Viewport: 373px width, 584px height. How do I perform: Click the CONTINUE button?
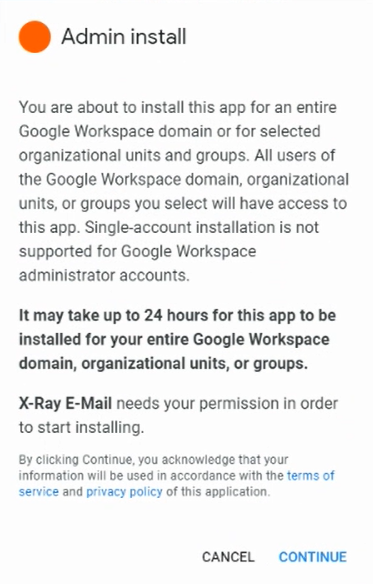click(x=313, y=557)
